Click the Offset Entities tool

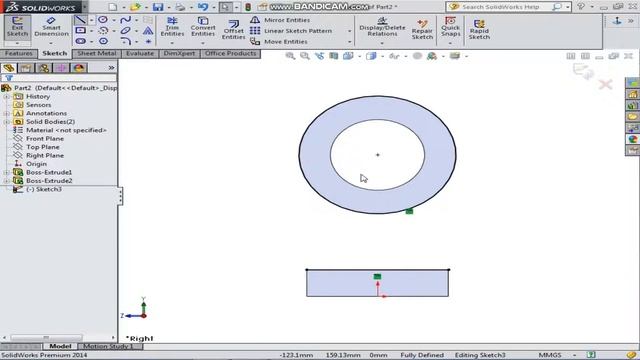(233, 30)
